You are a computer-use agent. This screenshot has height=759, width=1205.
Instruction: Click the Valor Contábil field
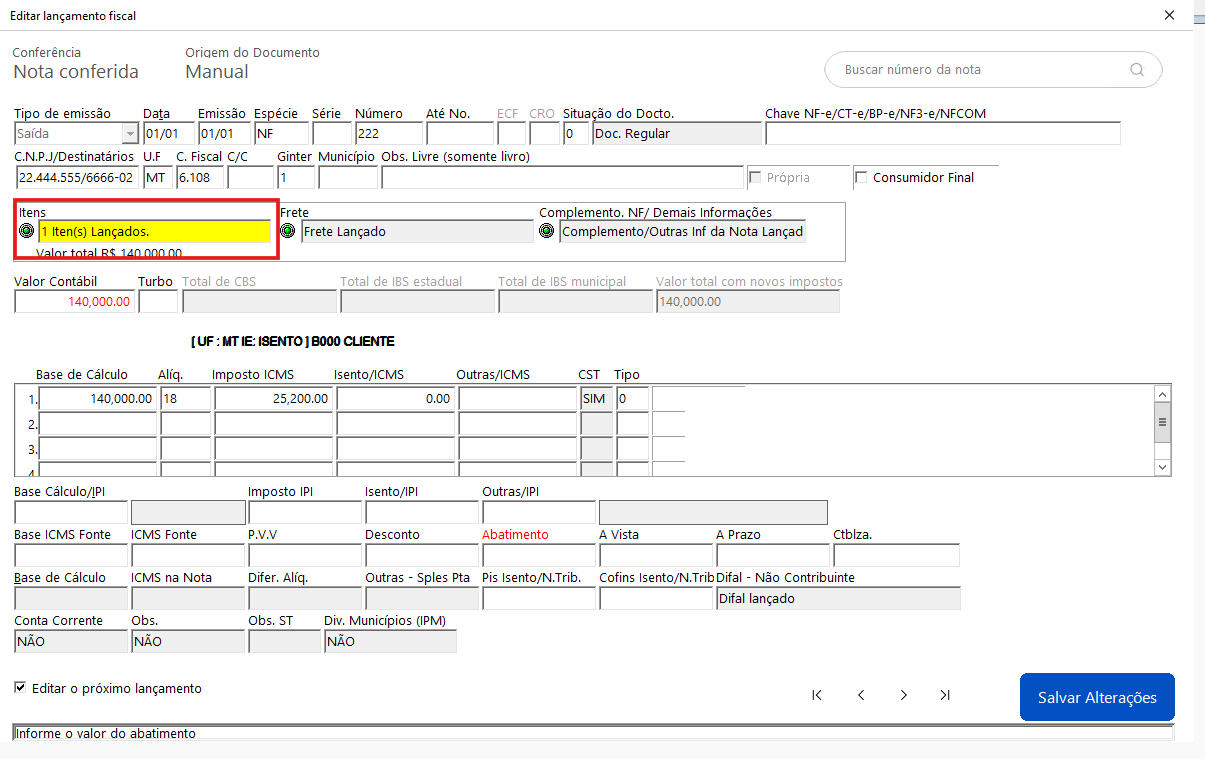74,301
